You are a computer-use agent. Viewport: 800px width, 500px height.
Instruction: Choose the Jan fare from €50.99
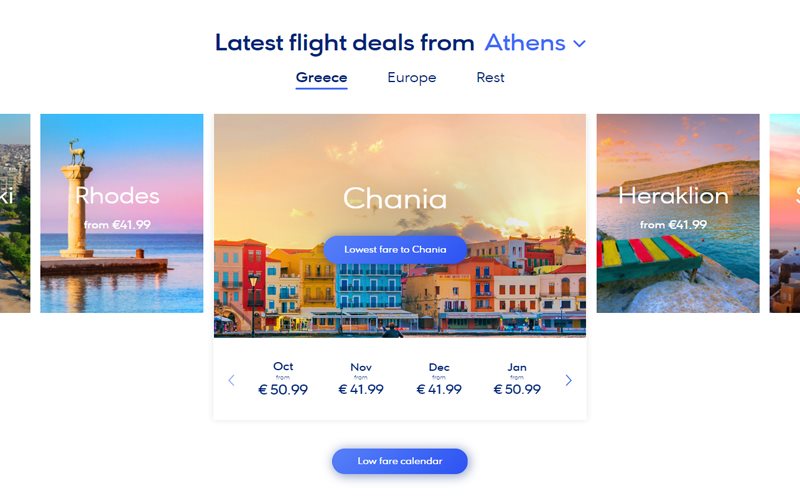pos(517,380)
